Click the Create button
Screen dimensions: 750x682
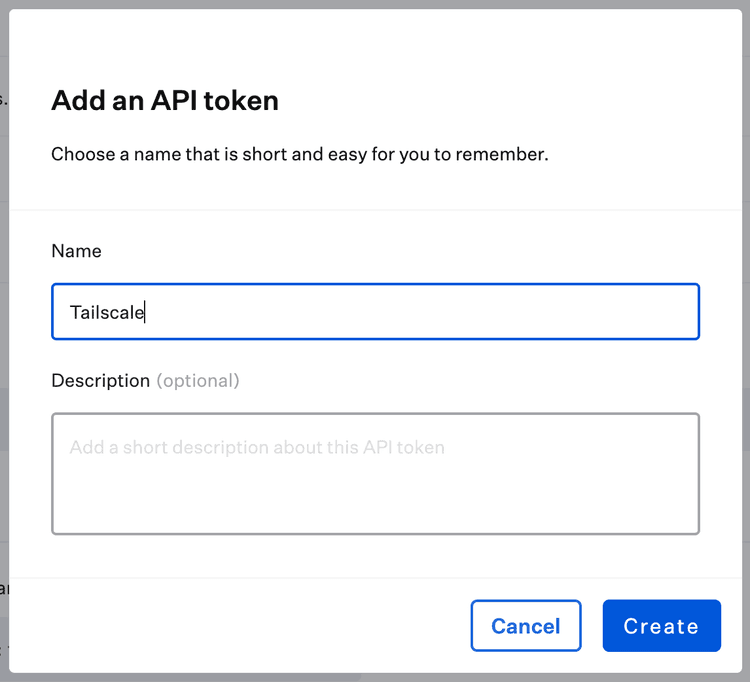click(x=662, y=626)
